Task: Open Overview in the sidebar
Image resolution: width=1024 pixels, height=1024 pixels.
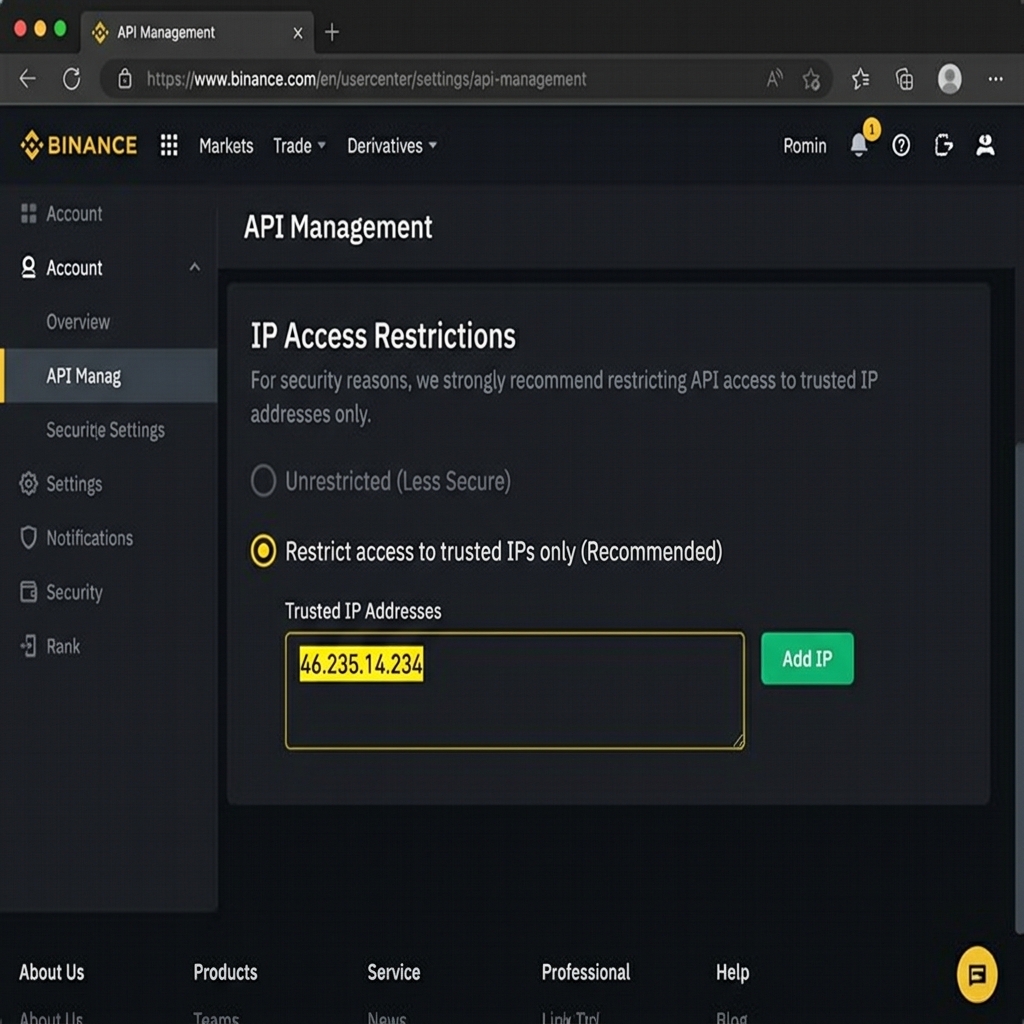Action: coord(78,321)
